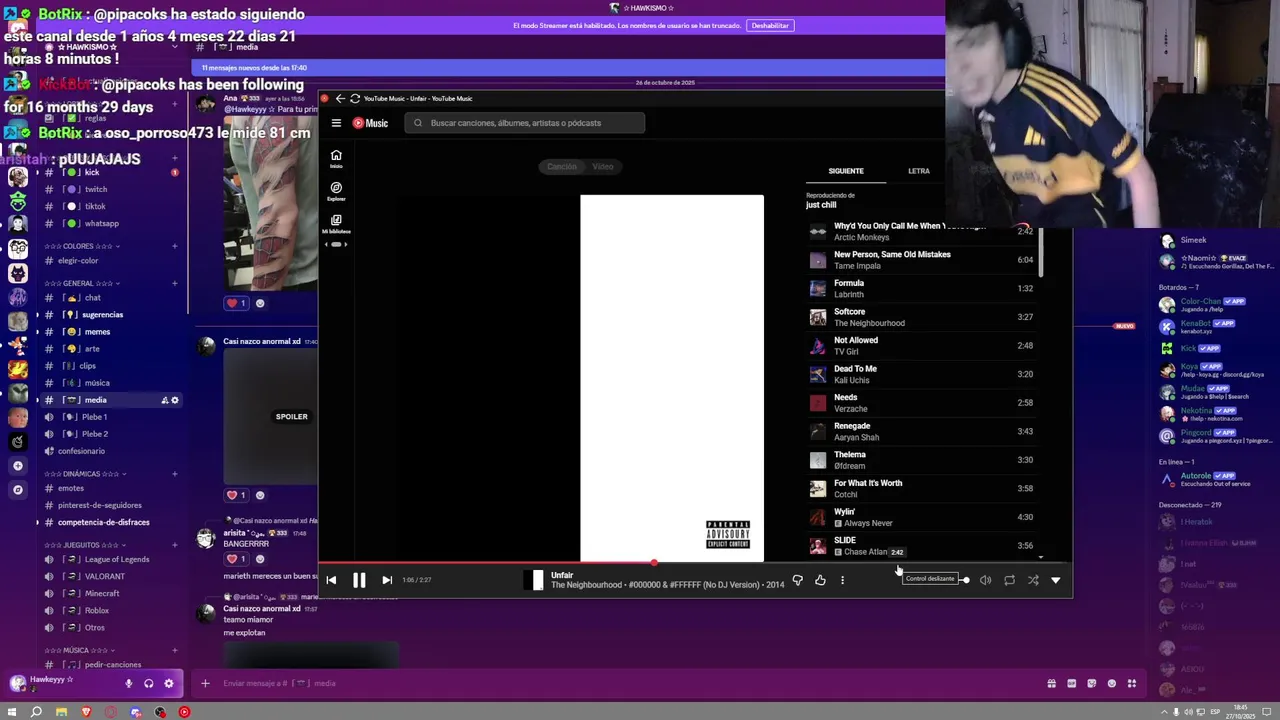Open the emoji picker in Discord

point(1111,683)
